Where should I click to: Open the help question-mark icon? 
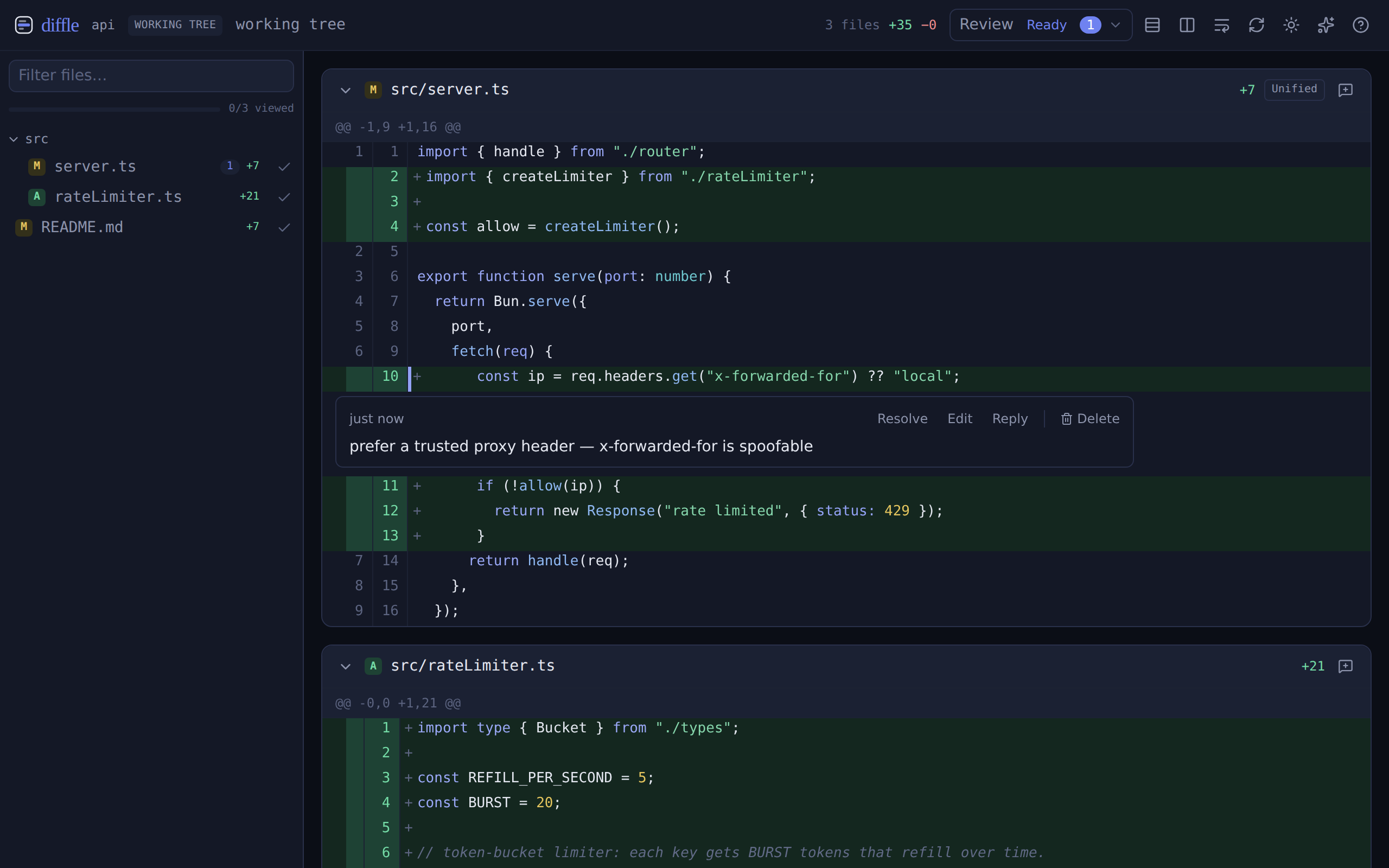tap(1360, 25)
